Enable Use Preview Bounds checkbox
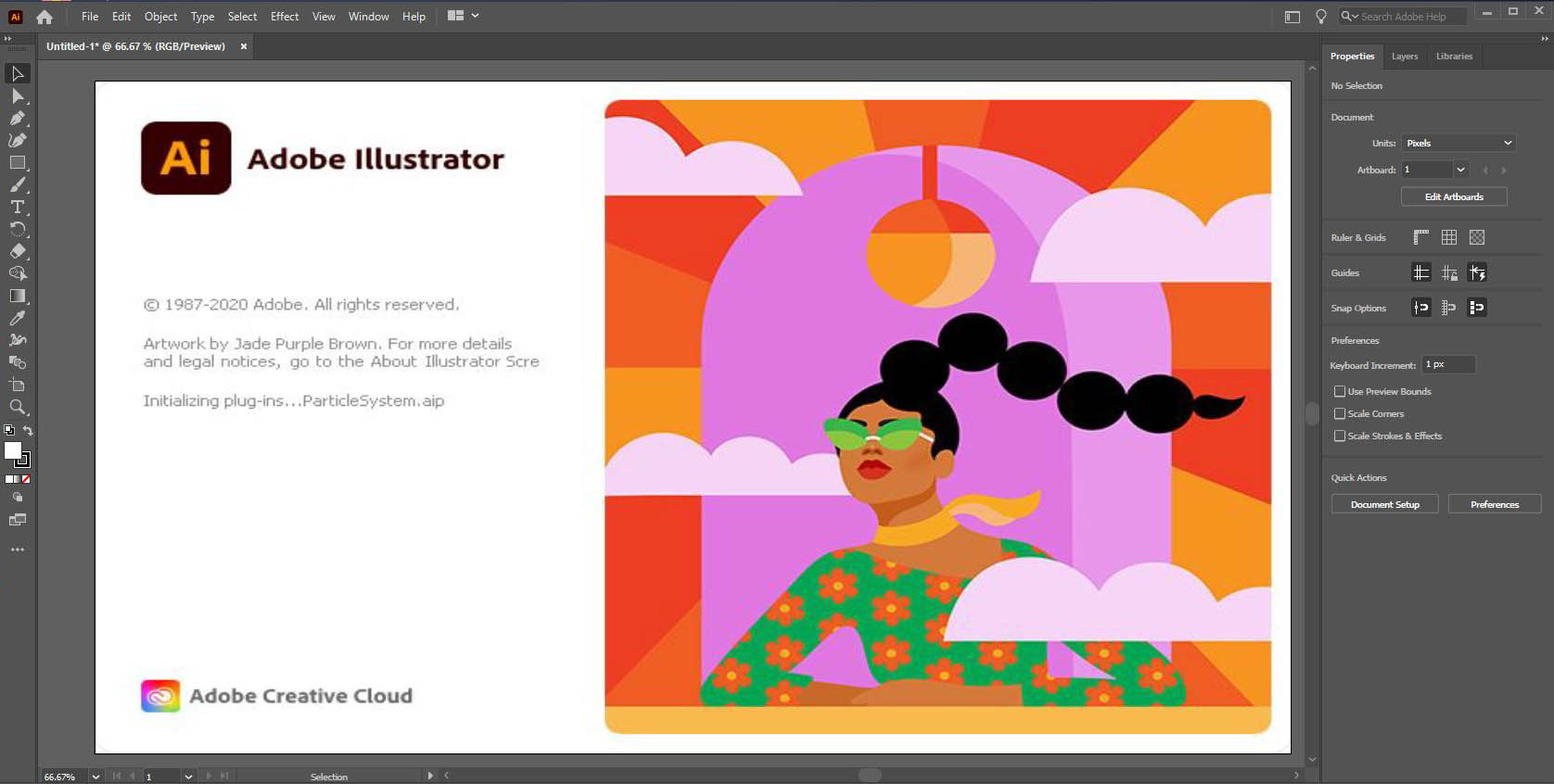 click(1339, 391)
